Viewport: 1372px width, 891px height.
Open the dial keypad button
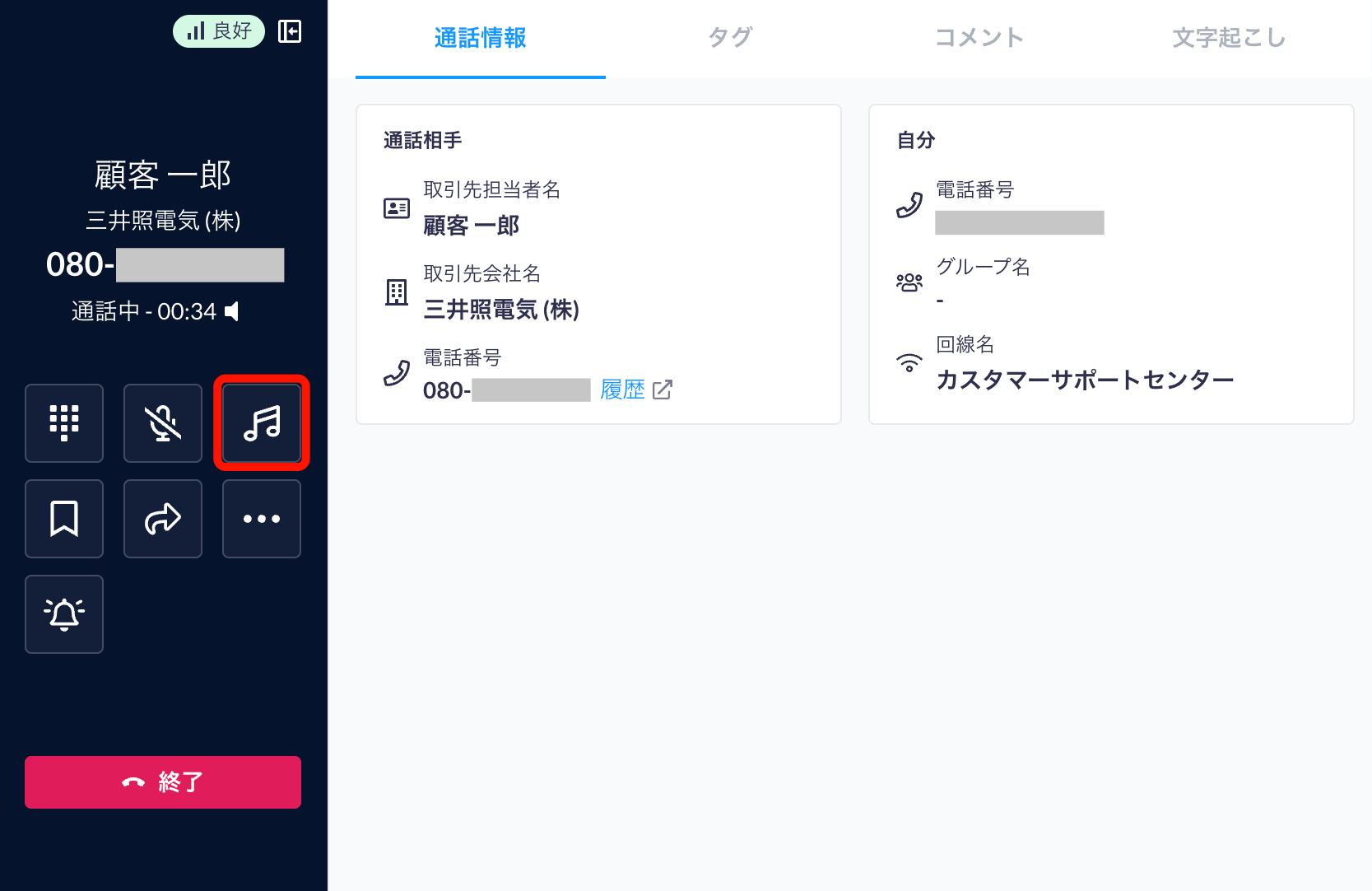click(x=64, y=423)
